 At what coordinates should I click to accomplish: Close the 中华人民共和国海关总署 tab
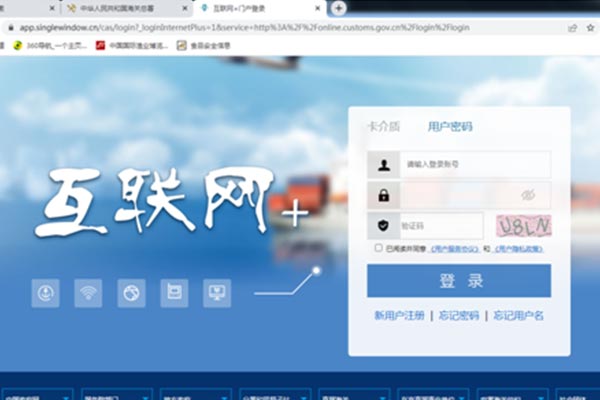[x=185, y=8]
